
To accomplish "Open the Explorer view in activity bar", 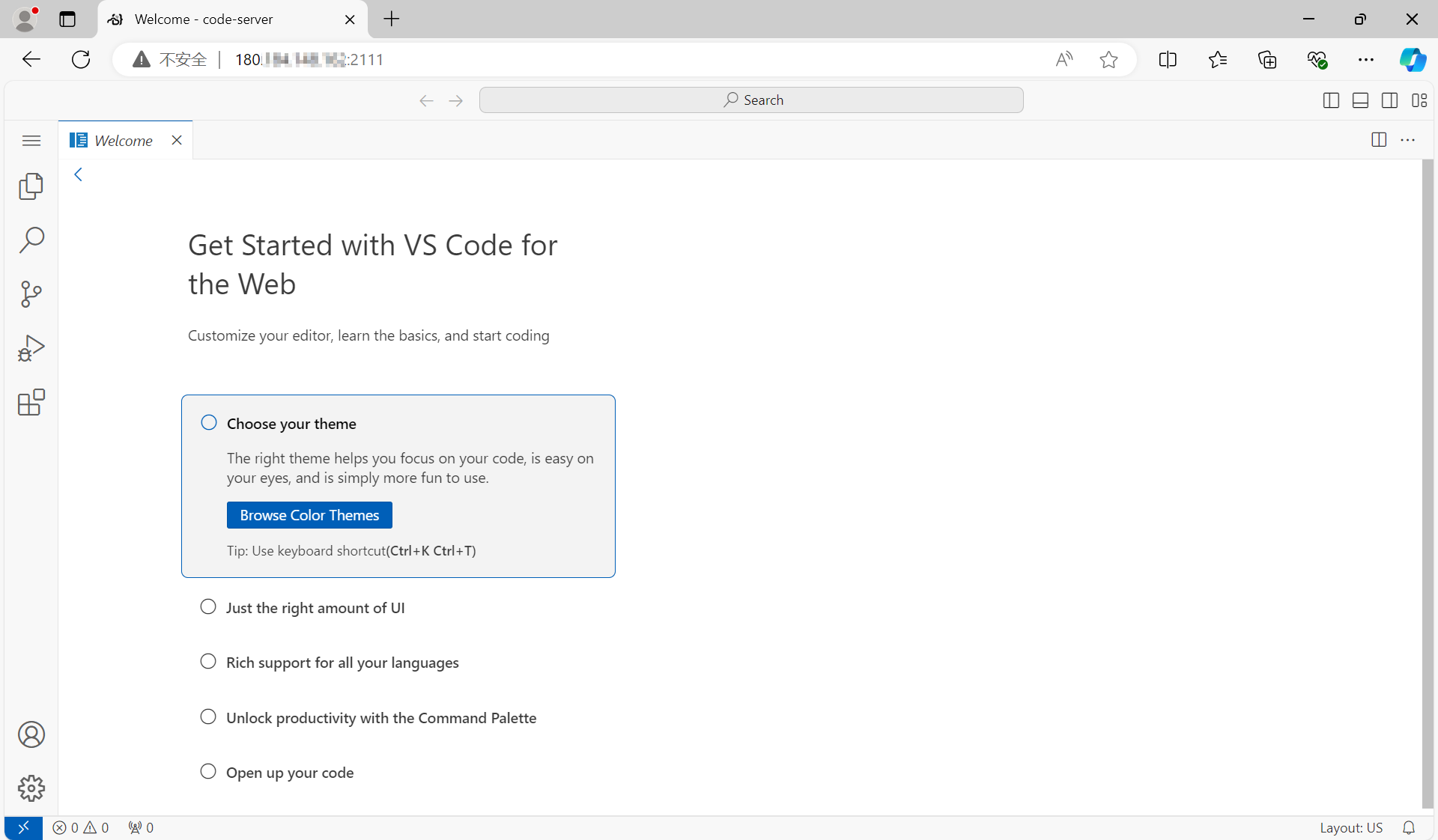I will 31,186.
